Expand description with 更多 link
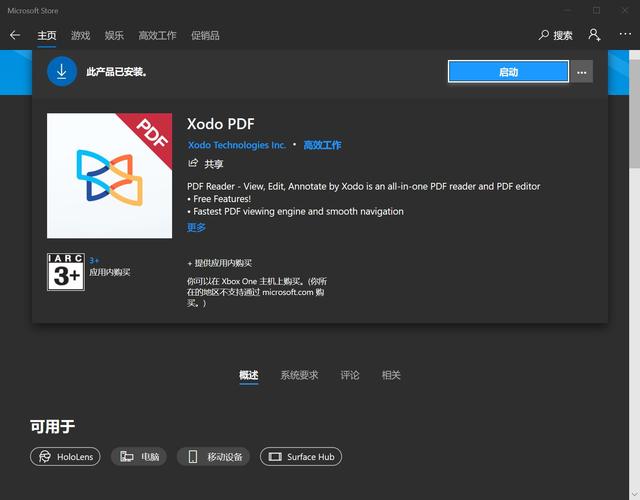The width and height of the screenshot is (640, 500). point(196,227)
